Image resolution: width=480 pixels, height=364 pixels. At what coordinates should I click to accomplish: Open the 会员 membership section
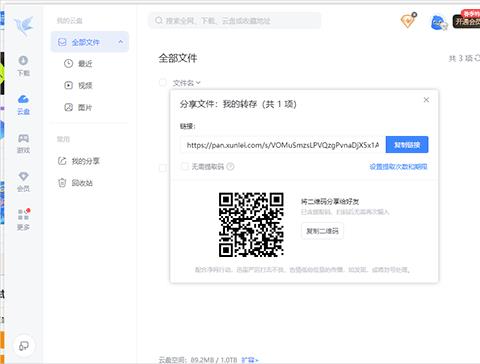pos(23,182)
